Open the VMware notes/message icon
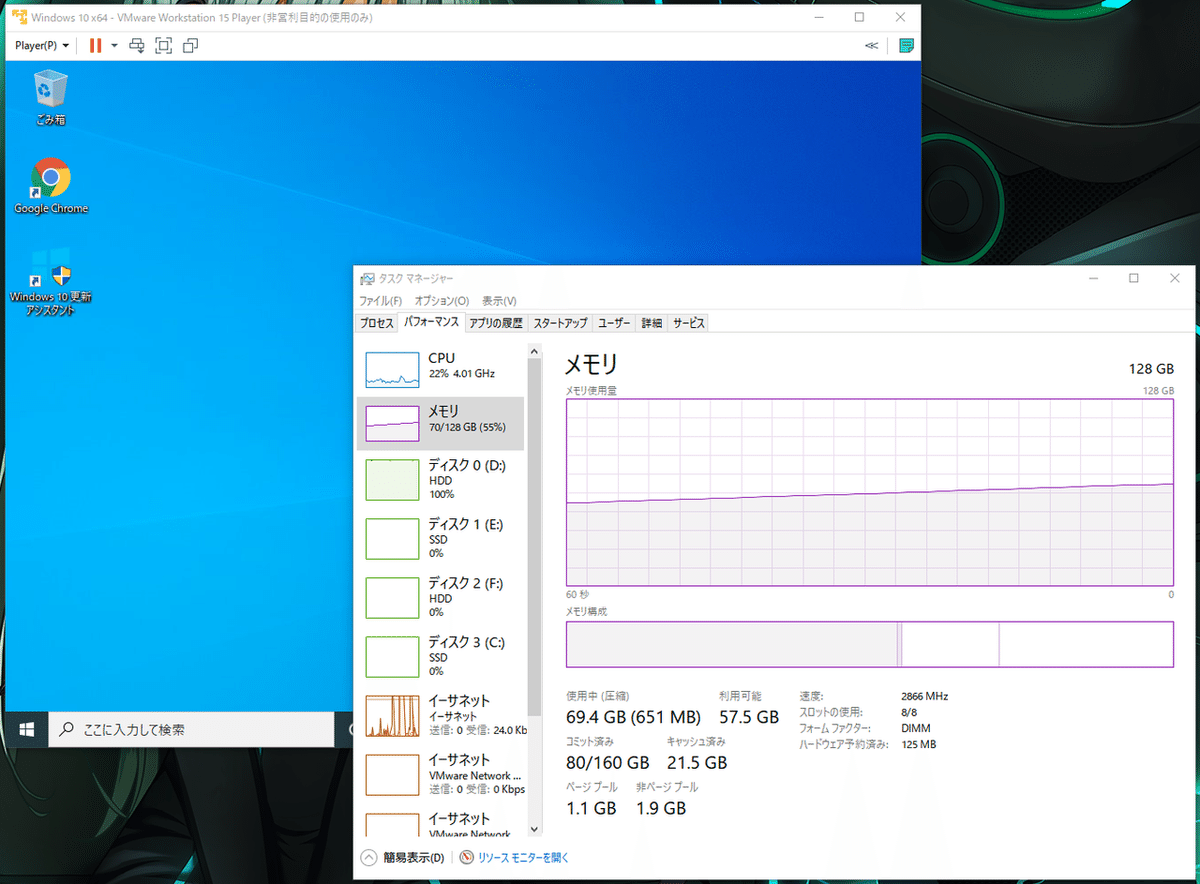Image resolution: width=1200 pixels, height=884 pixels. (906, 45)
